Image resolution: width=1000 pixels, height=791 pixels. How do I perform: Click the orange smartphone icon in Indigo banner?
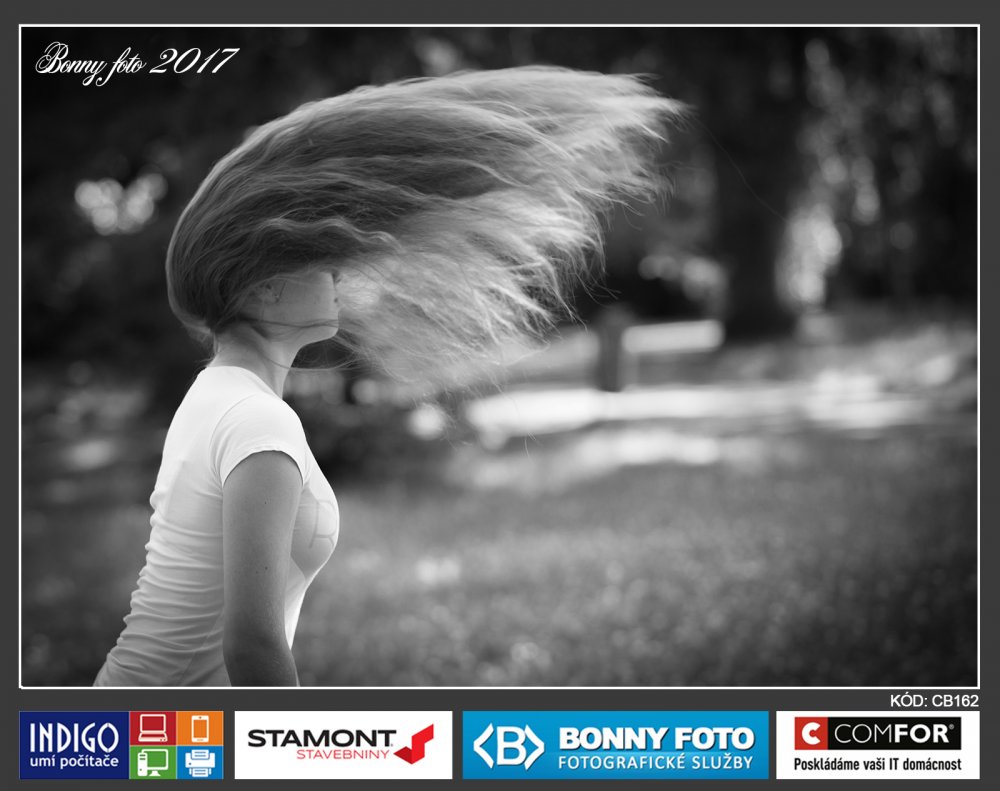[200, 728]
